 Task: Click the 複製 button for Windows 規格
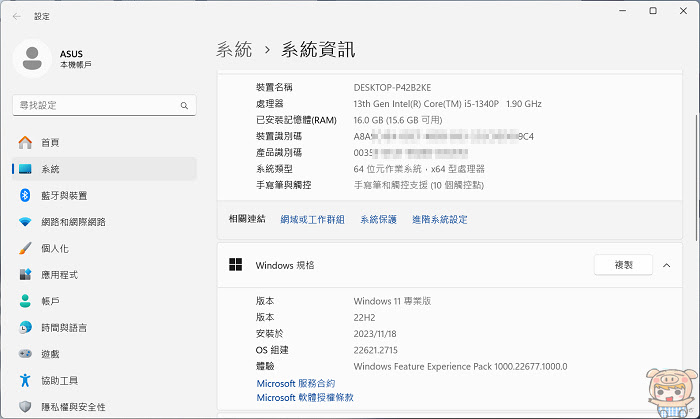623,265
